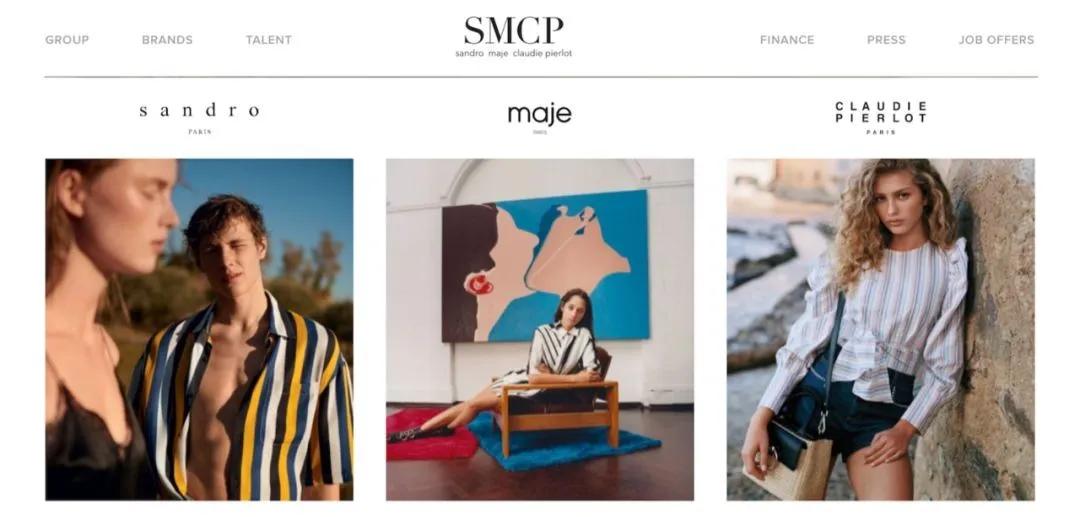Select the Maje brand logo

(539, 117)
